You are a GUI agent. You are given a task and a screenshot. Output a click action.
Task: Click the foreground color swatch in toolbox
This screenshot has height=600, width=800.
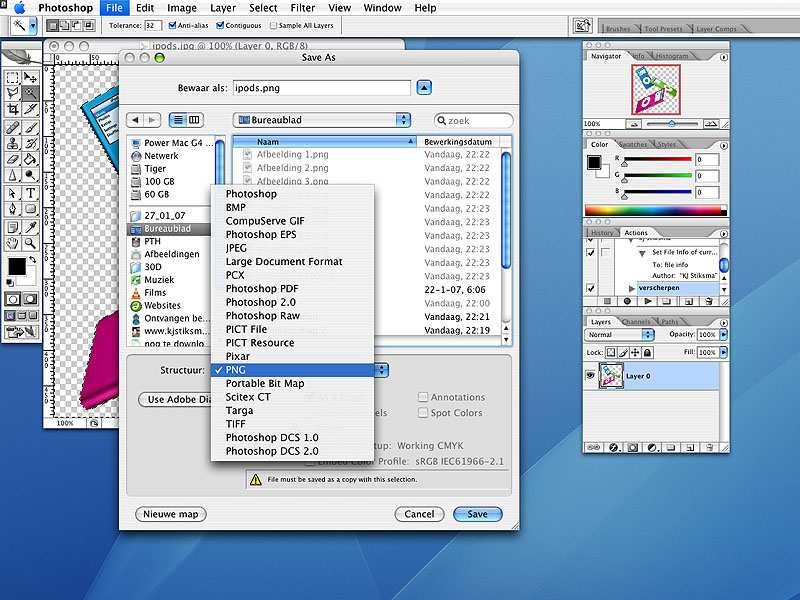click(16, 266)
